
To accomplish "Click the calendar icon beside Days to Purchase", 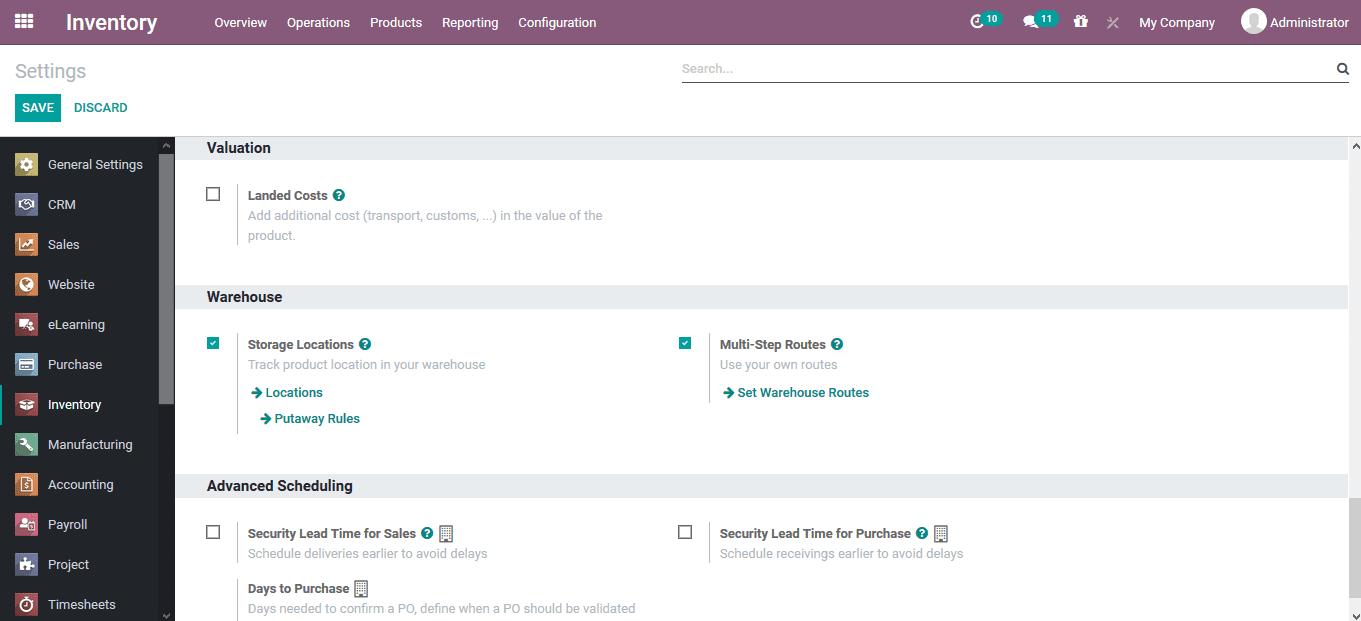I will (360, 588).
